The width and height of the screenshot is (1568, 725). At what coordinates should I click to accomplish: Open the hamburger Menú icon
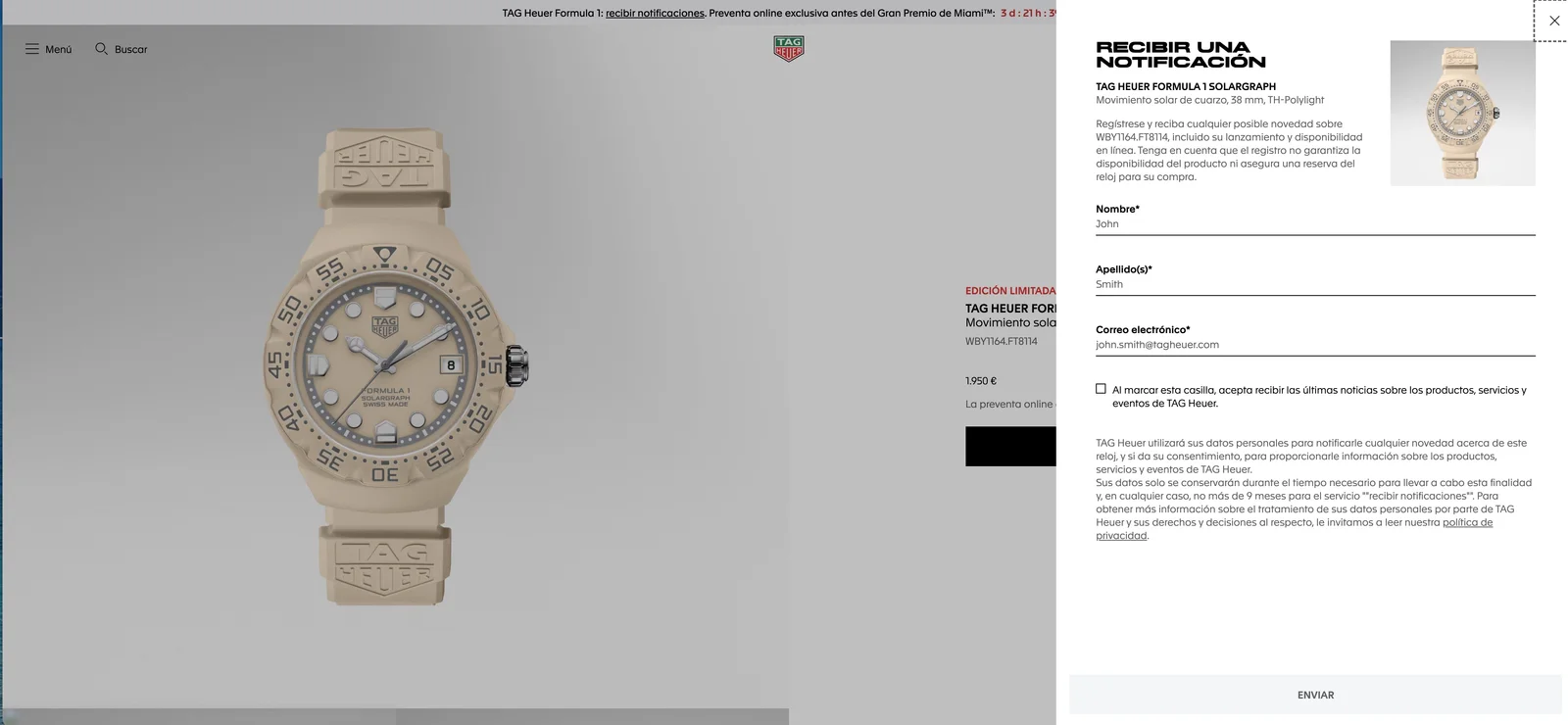click(x=32, y=49)
